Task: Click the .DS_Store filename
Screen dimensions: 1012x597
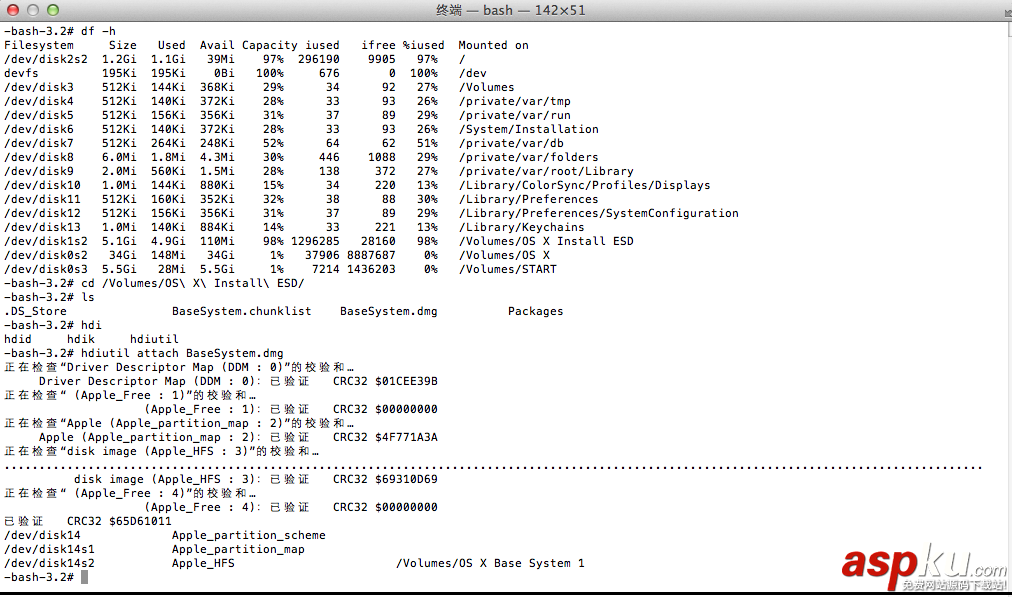Action: pos(36,311)
